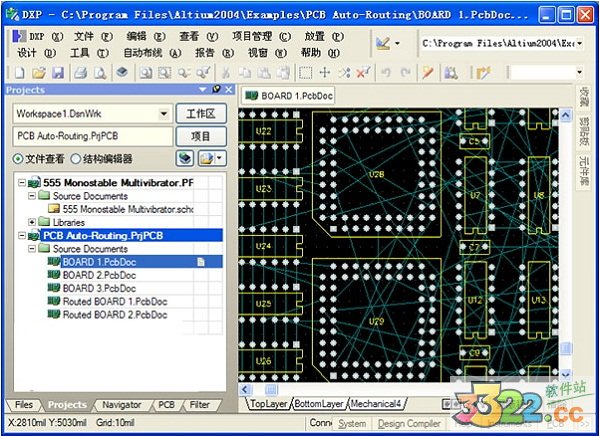Click the Print icon in the toolbar

click(80, 73)
